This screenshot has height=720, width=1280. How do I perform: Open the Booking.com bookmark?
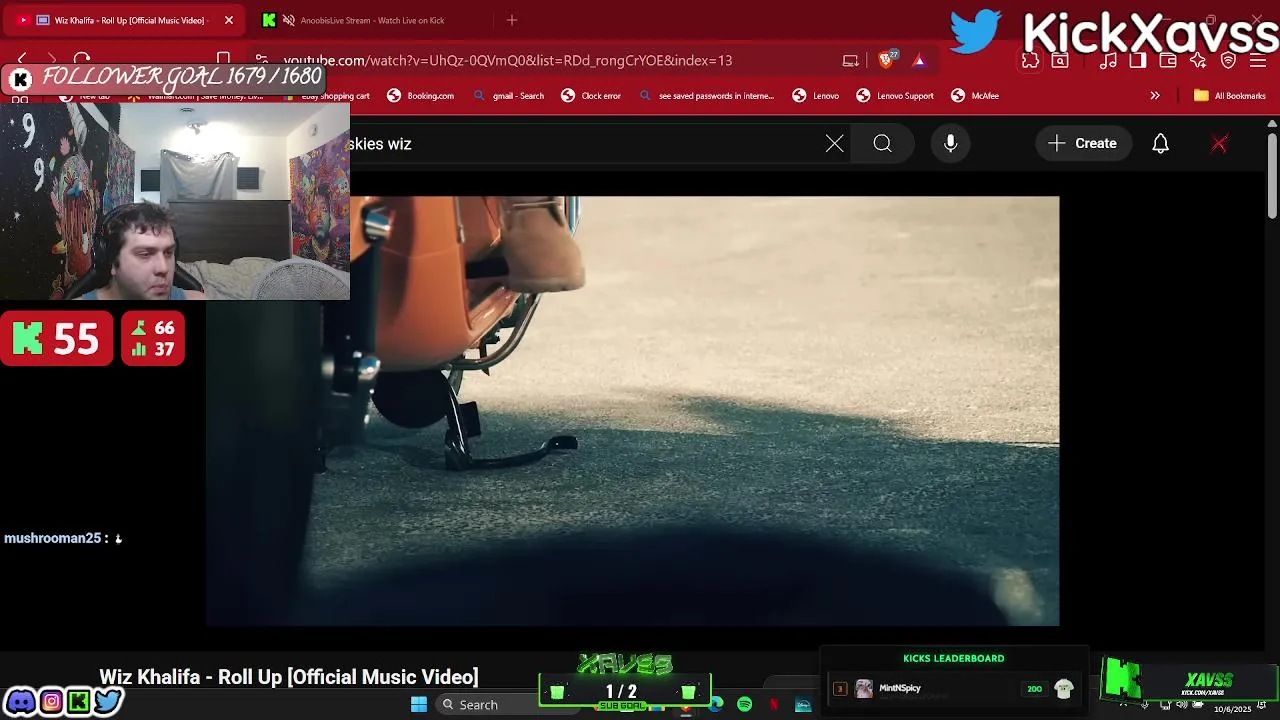coord(420,96)
